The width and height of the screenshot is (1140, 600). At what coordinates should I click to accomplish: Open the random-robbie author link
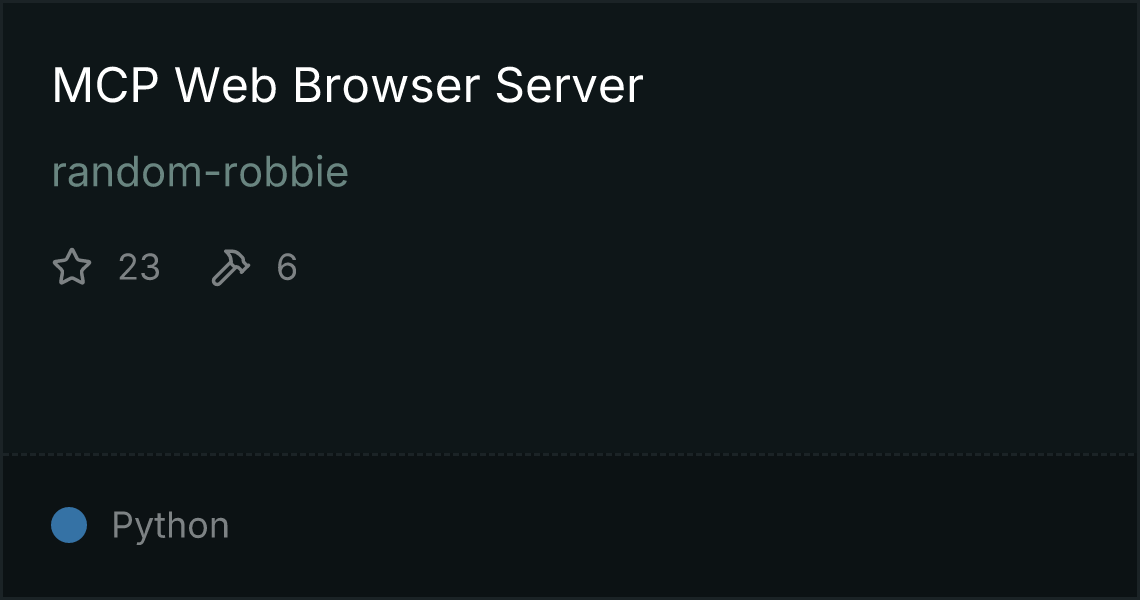point(200,172)
